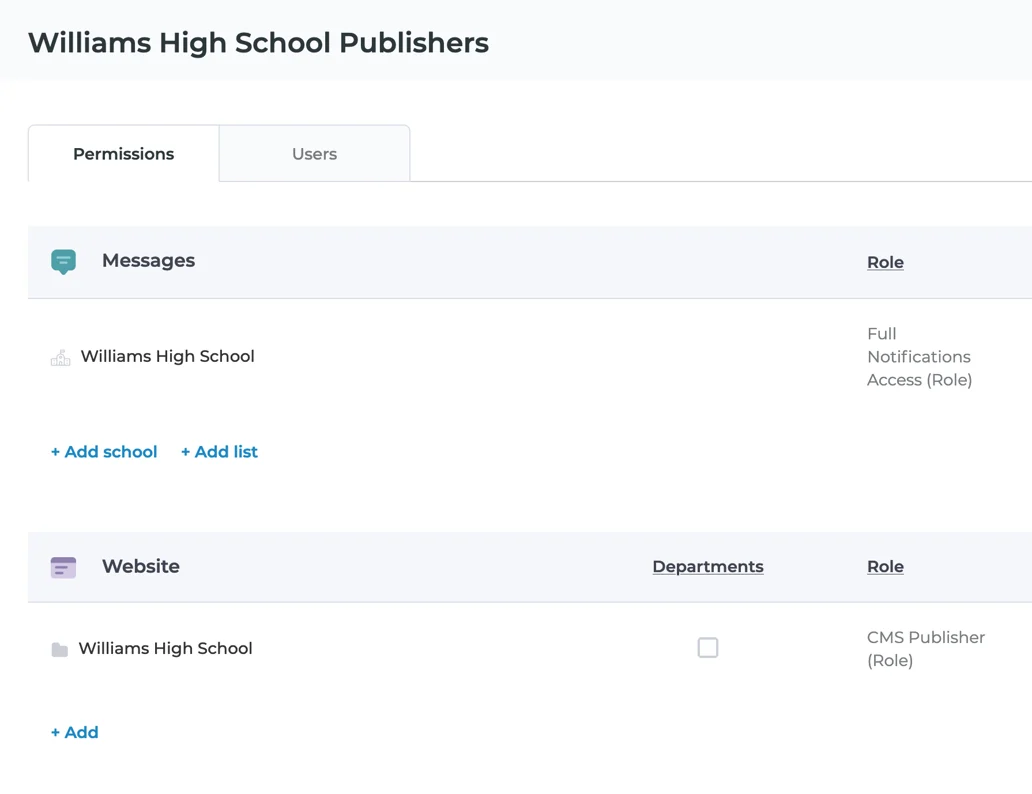
Task: Open Full Notifications Access role setting
Action: (x=918, y=357)
